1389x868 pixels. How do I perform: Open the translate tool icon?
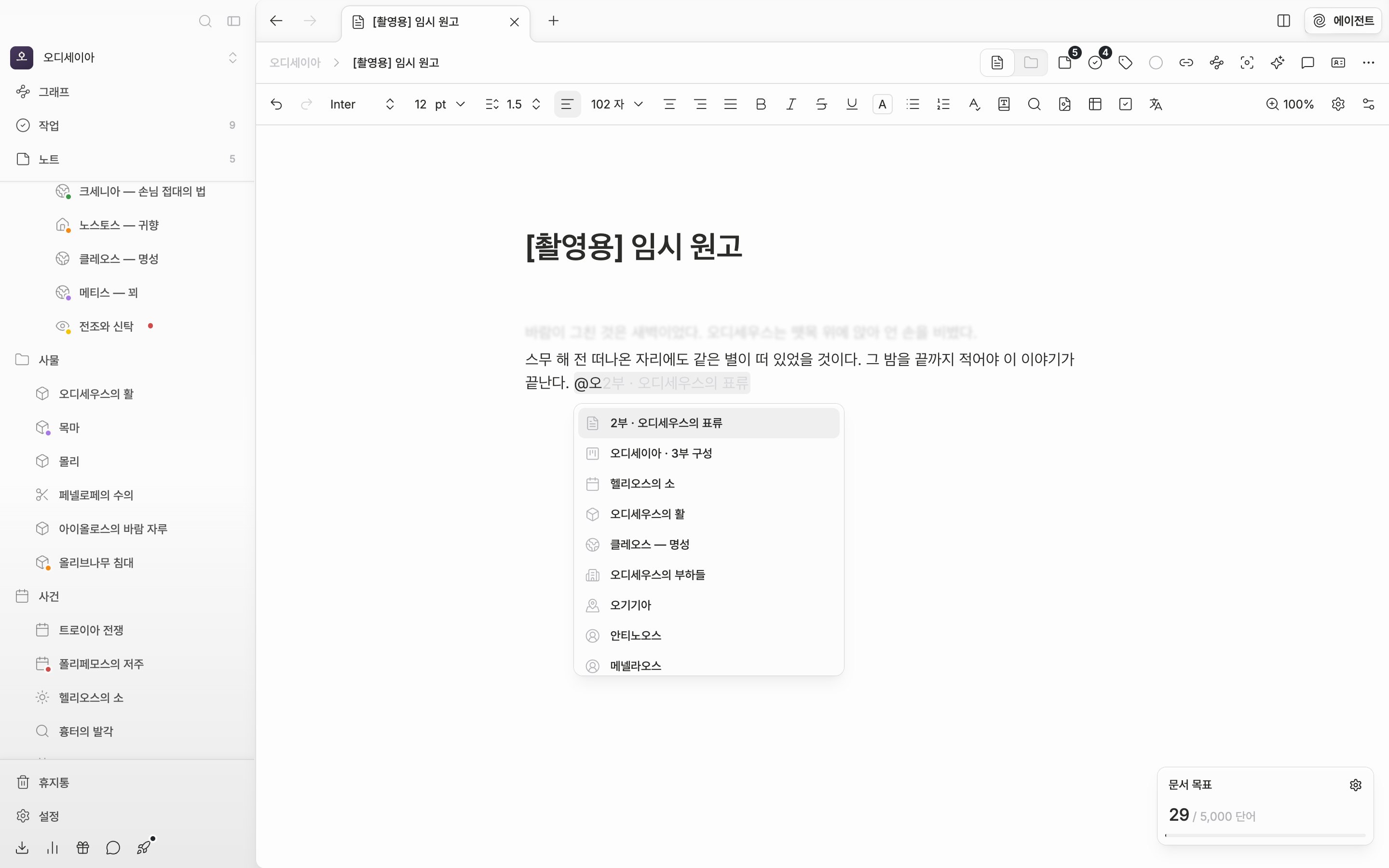pyautogui.click(x=1156, y=104)
